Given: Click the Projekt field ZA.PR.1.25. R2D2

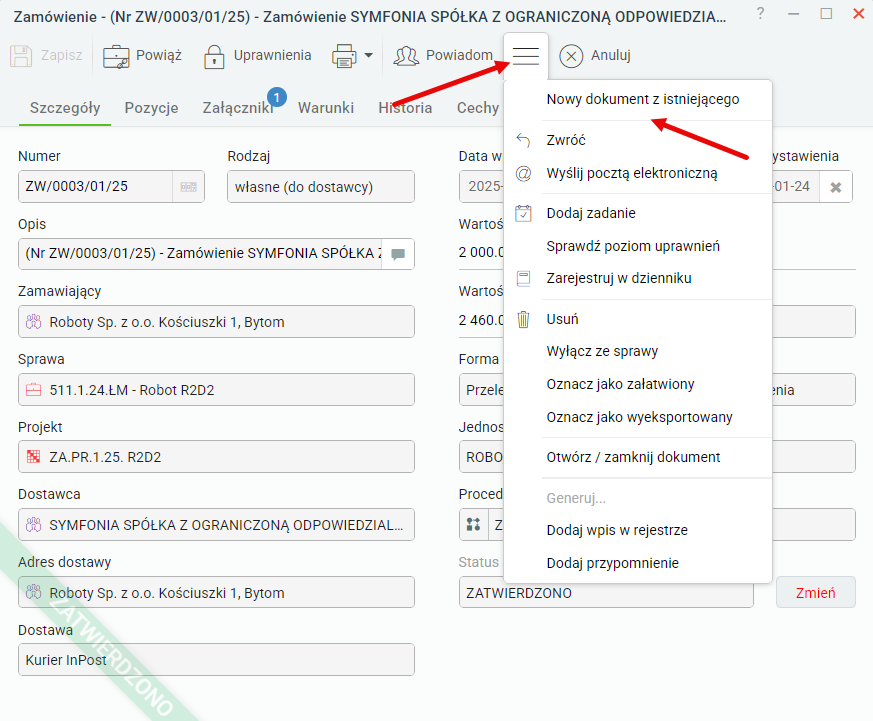Looking at the screenshot, I should (216, 457).
